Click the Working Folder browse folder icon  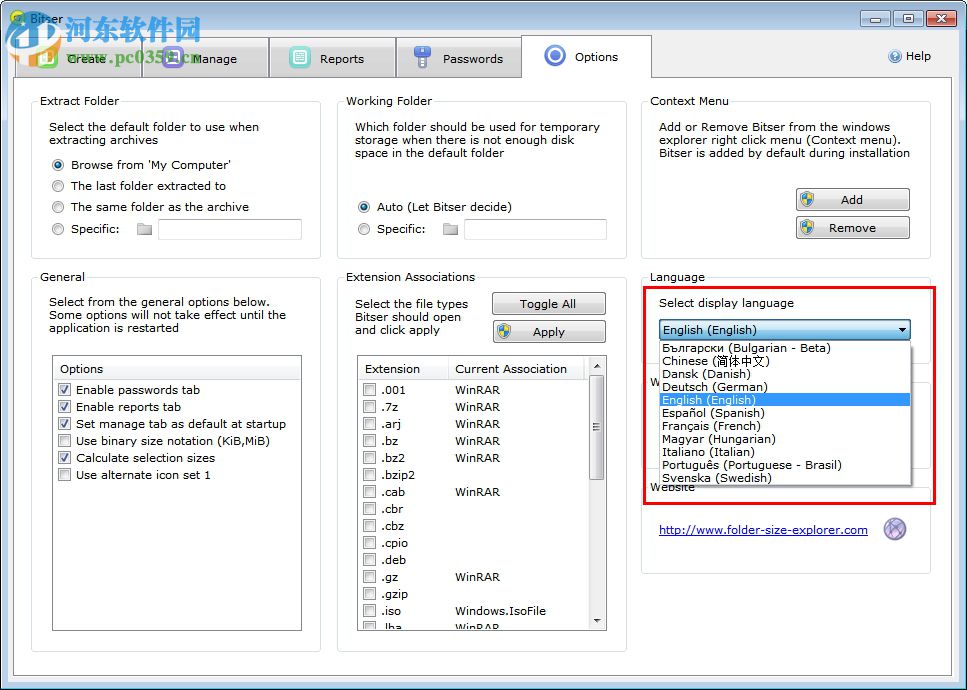[450, 229]
